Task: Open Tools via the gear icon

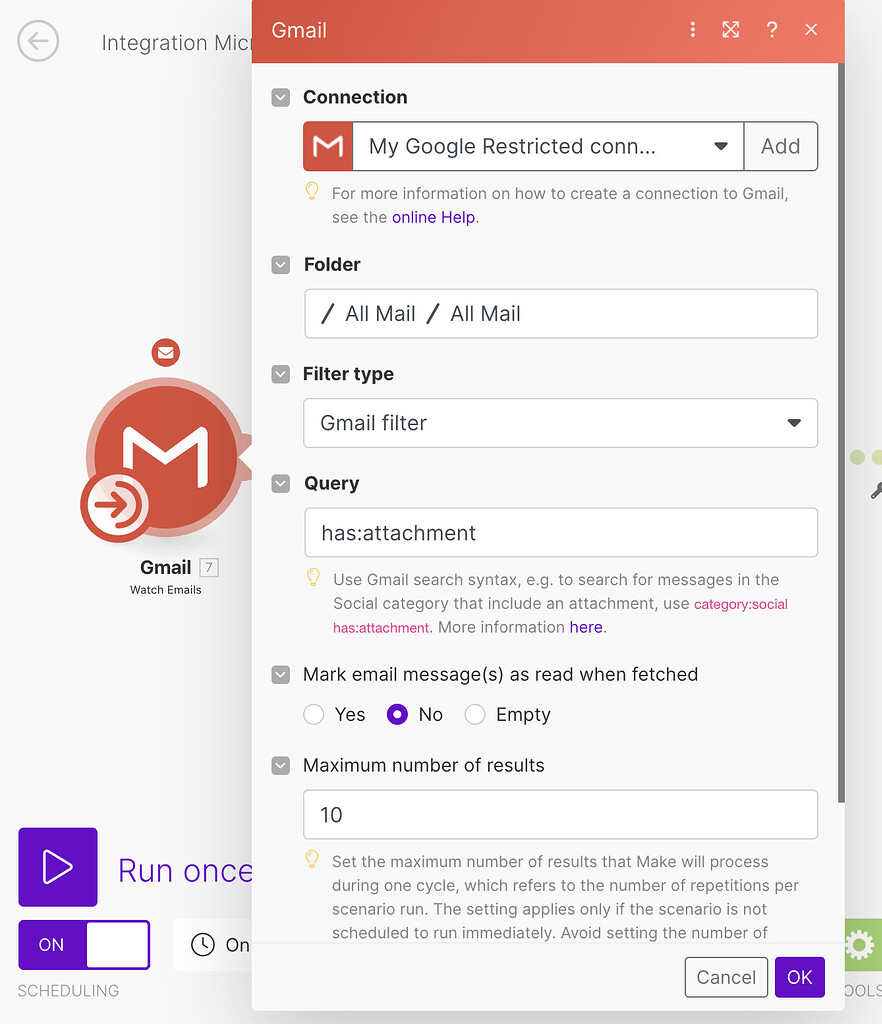Action: tap(858, 944)
